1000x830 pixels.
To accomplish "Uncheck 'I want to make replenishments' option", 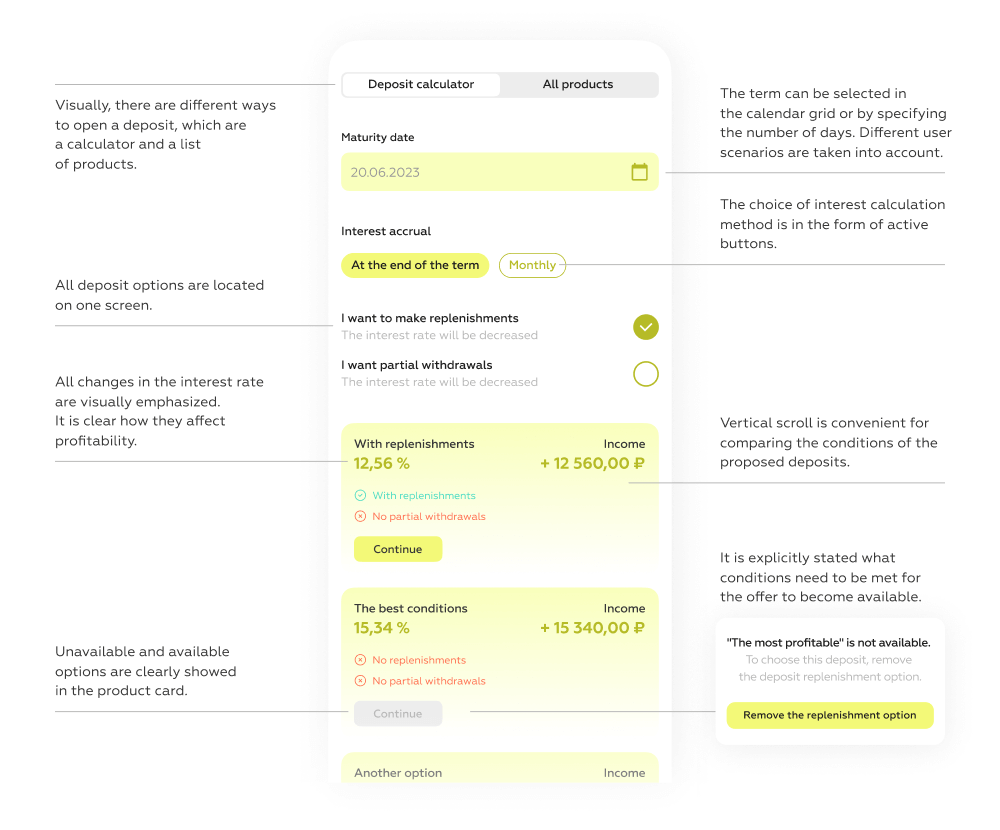I will 646,327.
